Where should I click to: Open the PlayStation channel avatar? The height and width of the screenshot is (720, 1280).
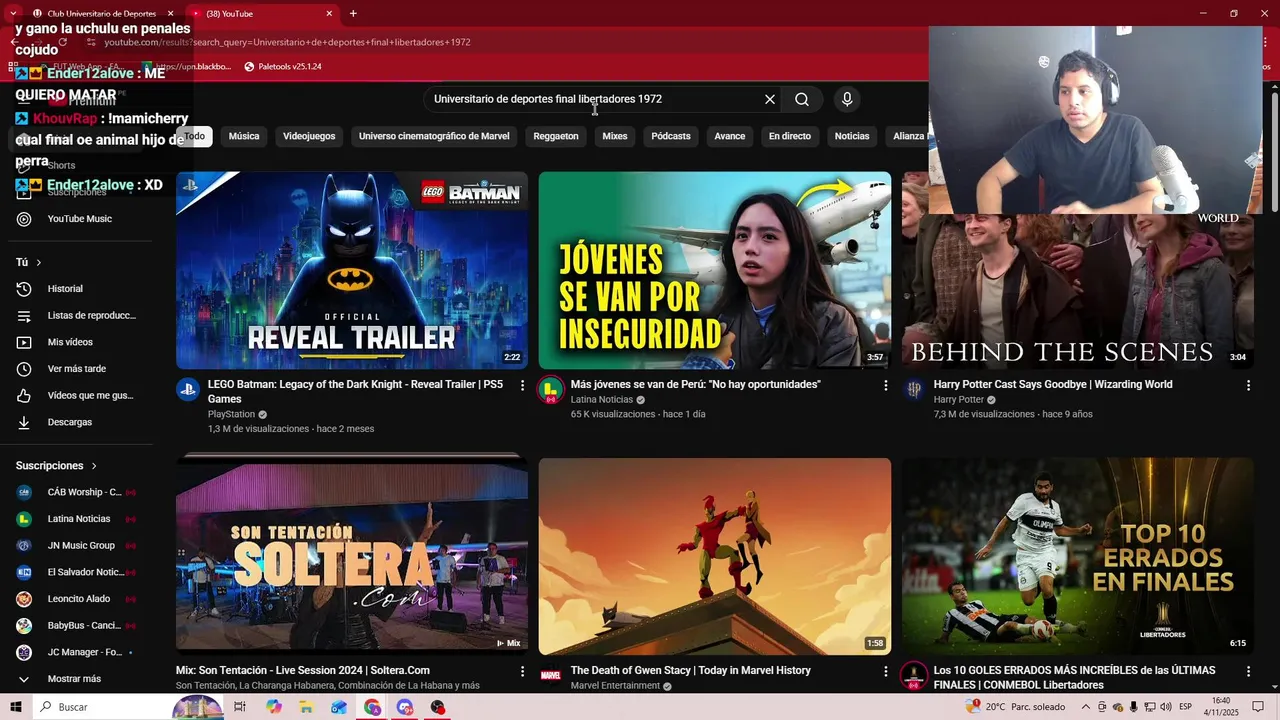(188, 390)
